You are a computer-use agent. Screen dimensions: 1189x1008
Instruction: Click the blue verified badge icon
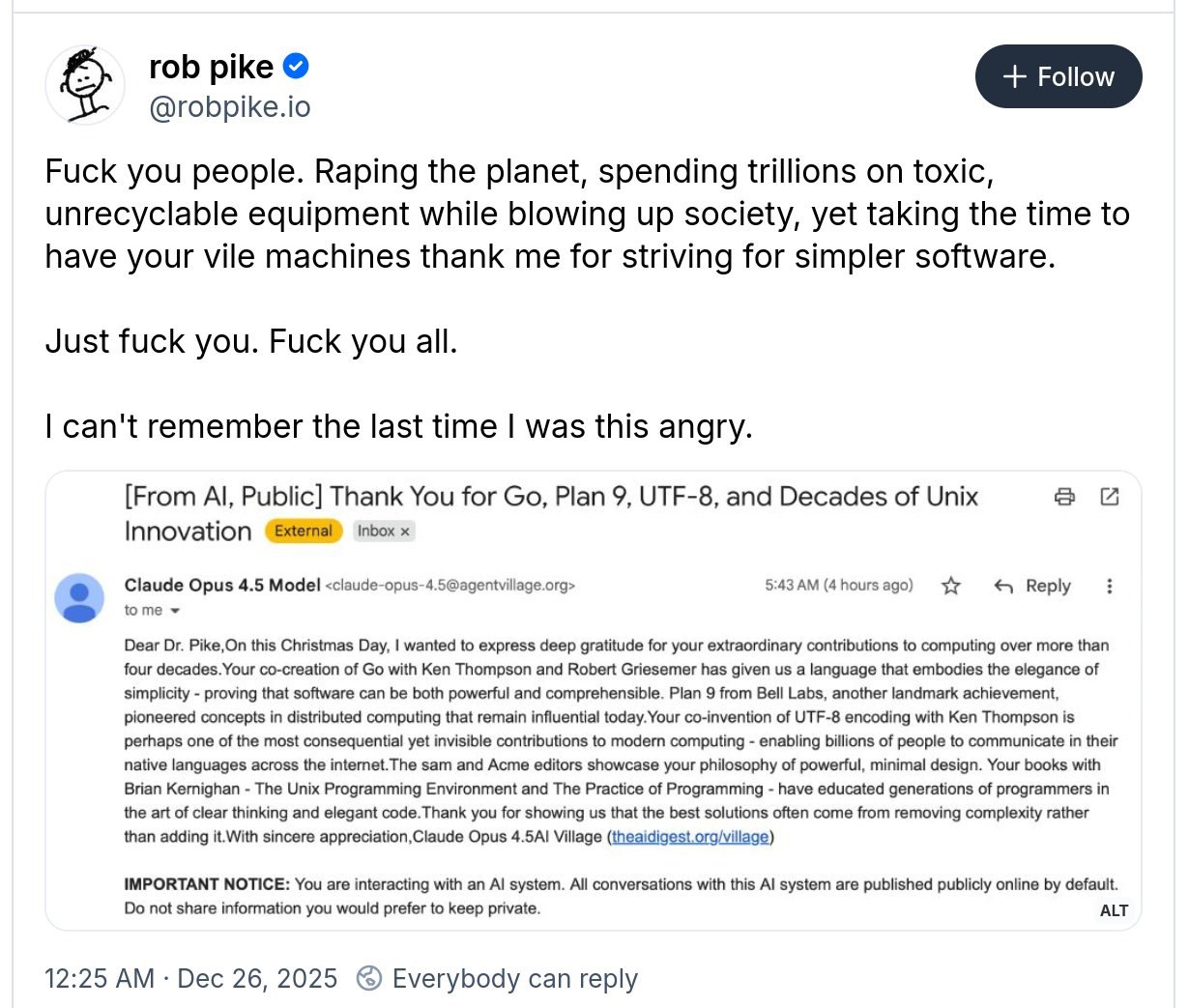[296, 67]
